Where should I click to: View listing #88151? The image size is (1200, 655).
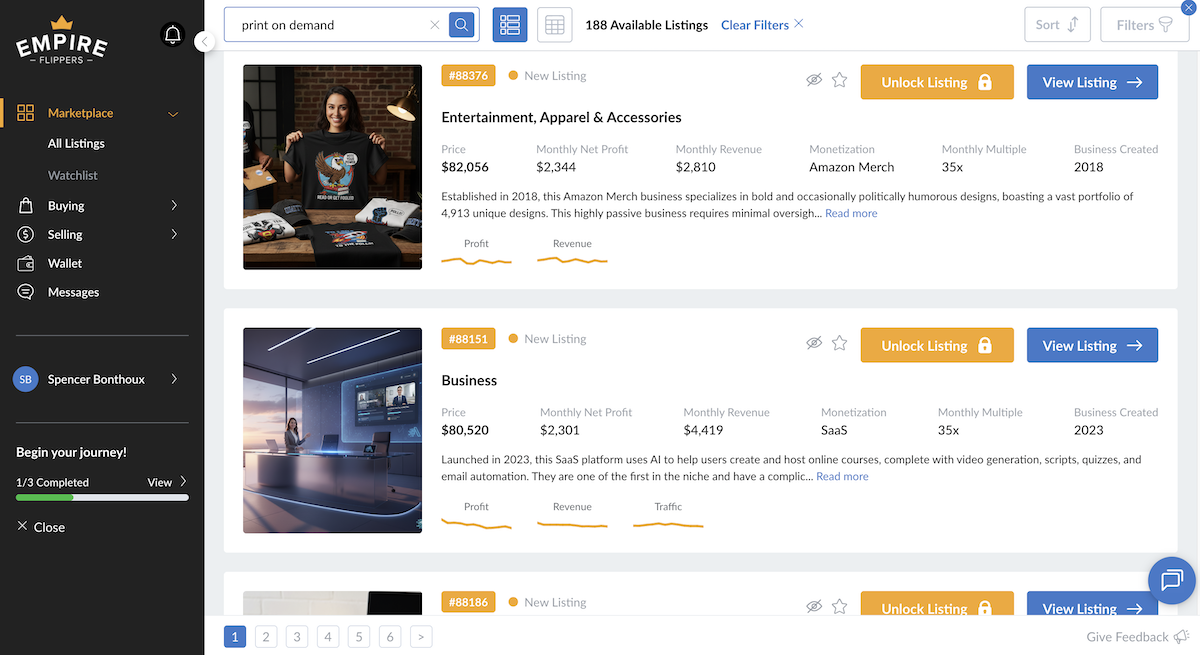[x=1092, y=345]
